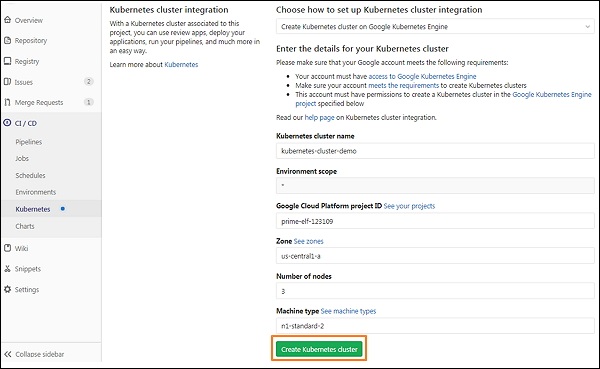
Task: Open the help page link
Action: click(x=320, y=118)
